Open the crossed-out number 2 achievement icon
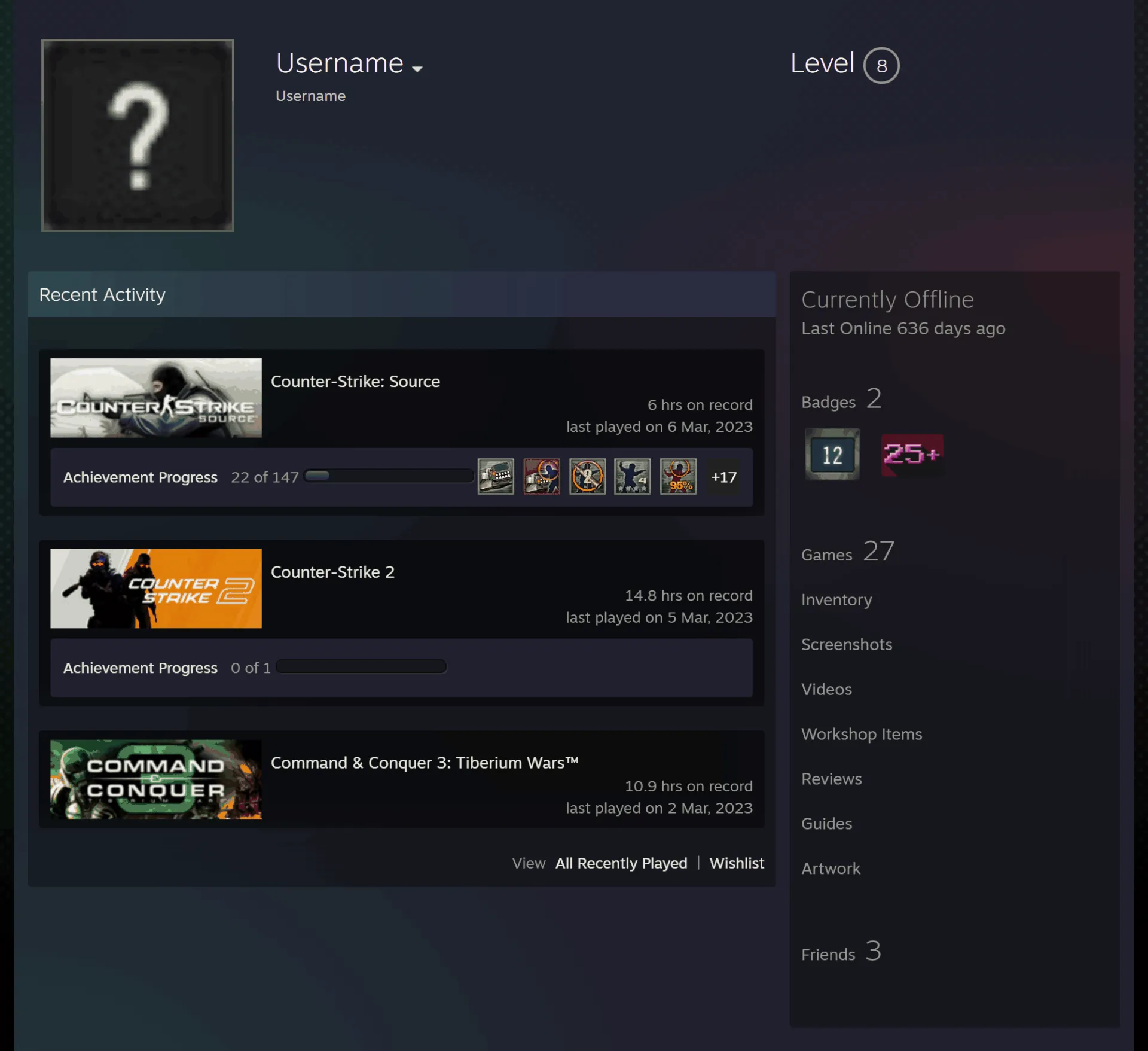 587,476
